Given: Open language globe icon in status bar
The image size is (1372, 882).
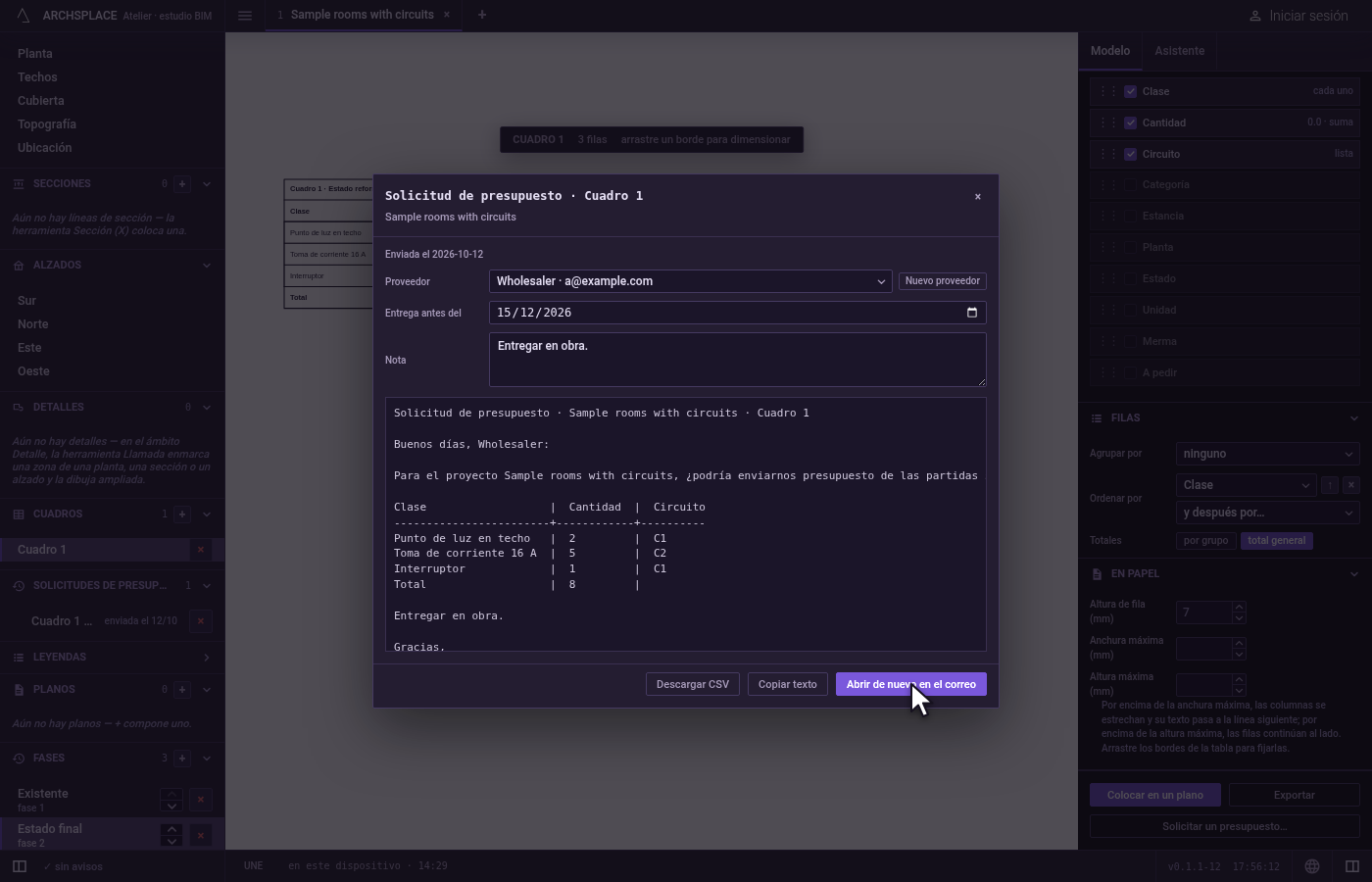Looking at the screenshot, I should coord(1312,866).
